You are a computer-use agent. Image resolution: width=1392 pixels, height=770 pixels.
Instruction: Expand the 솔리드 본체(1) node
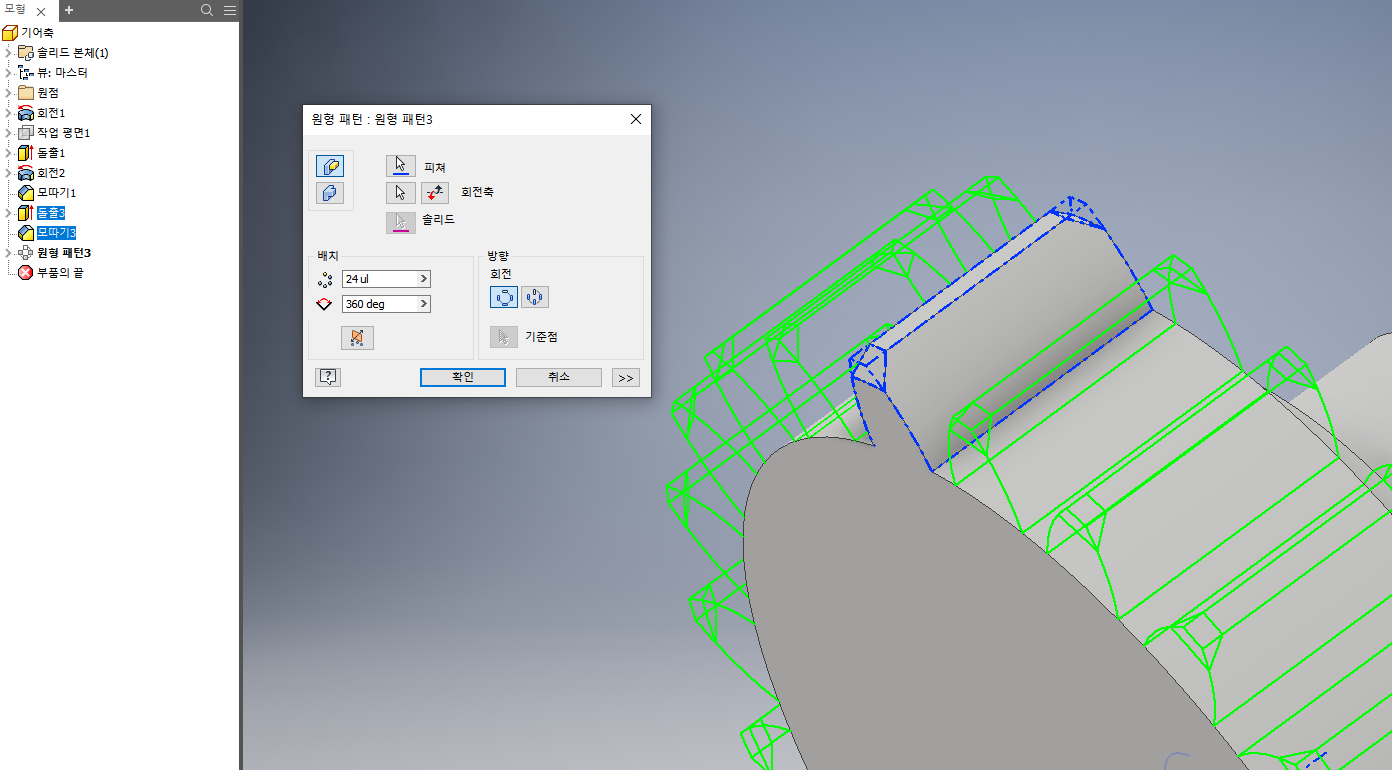tap(9, 53)
